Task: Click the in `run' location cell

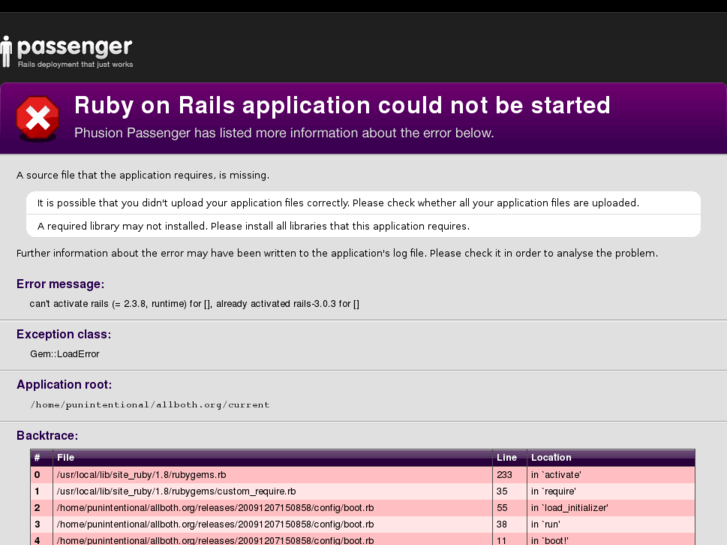Action: [611, 524]
